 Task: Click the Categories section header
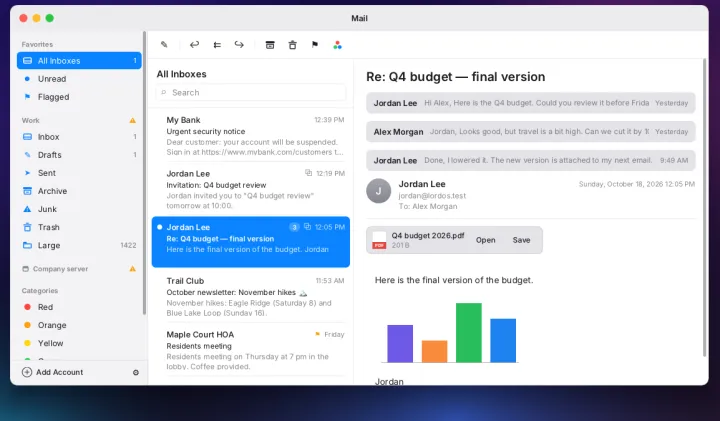coord(39,291)
